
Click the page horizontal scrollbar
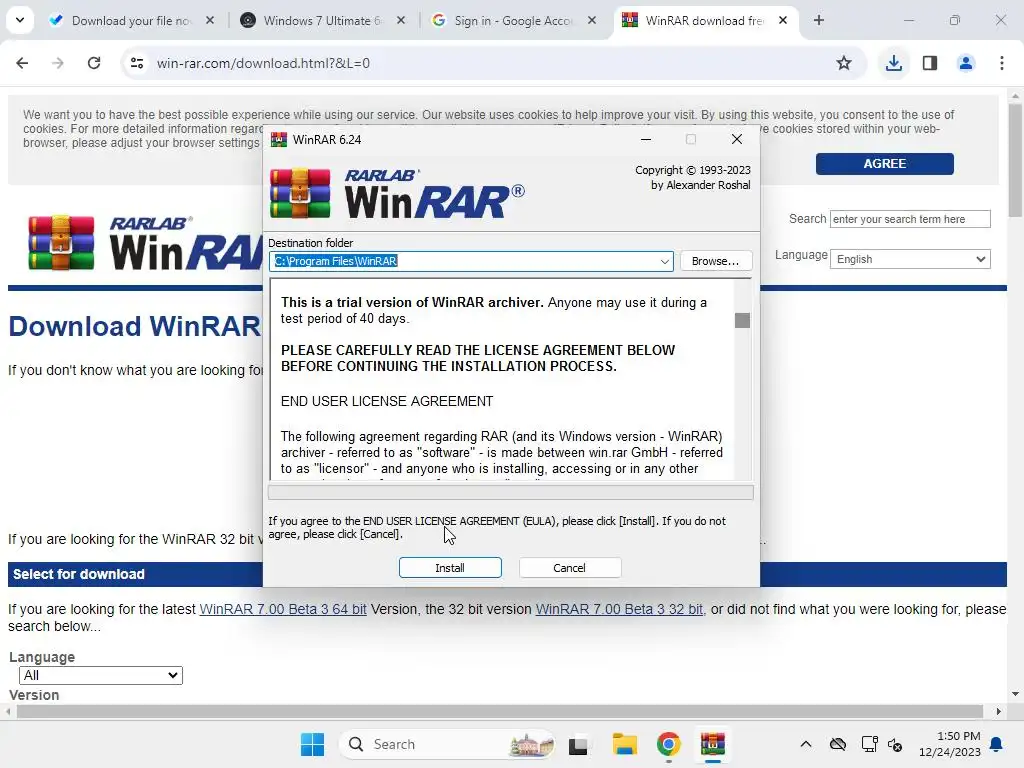(500, 712)
